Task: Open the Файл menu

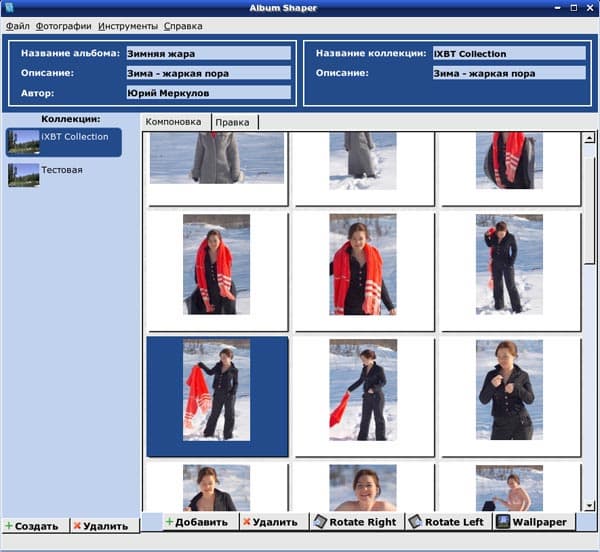Action: click(18, 26)
